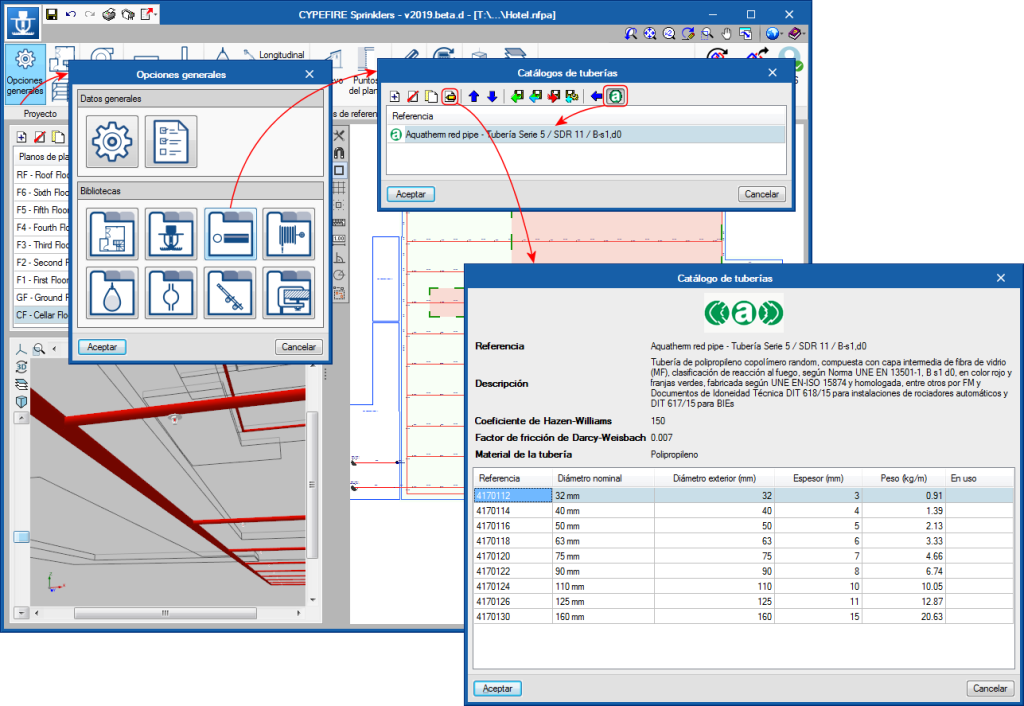This screenshot has height=706, width=1024.
Task: Toggle the grid icon in vertical toolbar
Action: [339, 188]
